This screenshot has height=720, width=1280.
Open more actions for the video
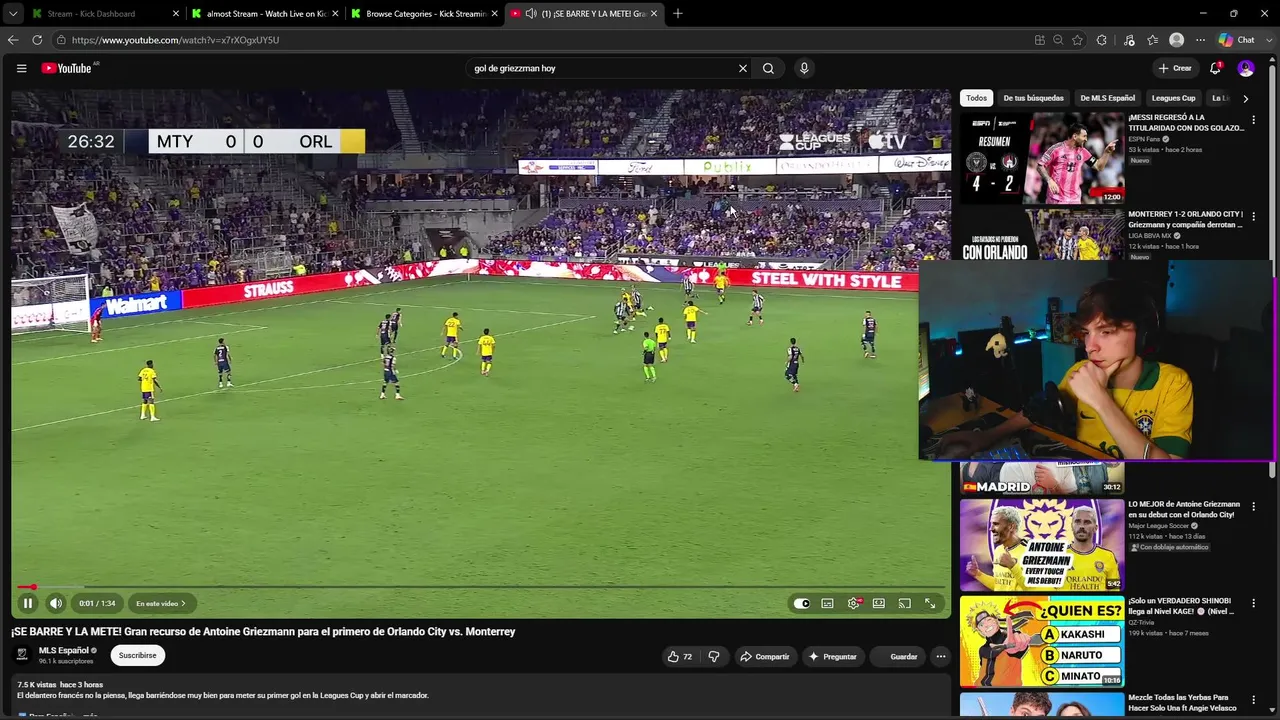click(x=941, y=656)
